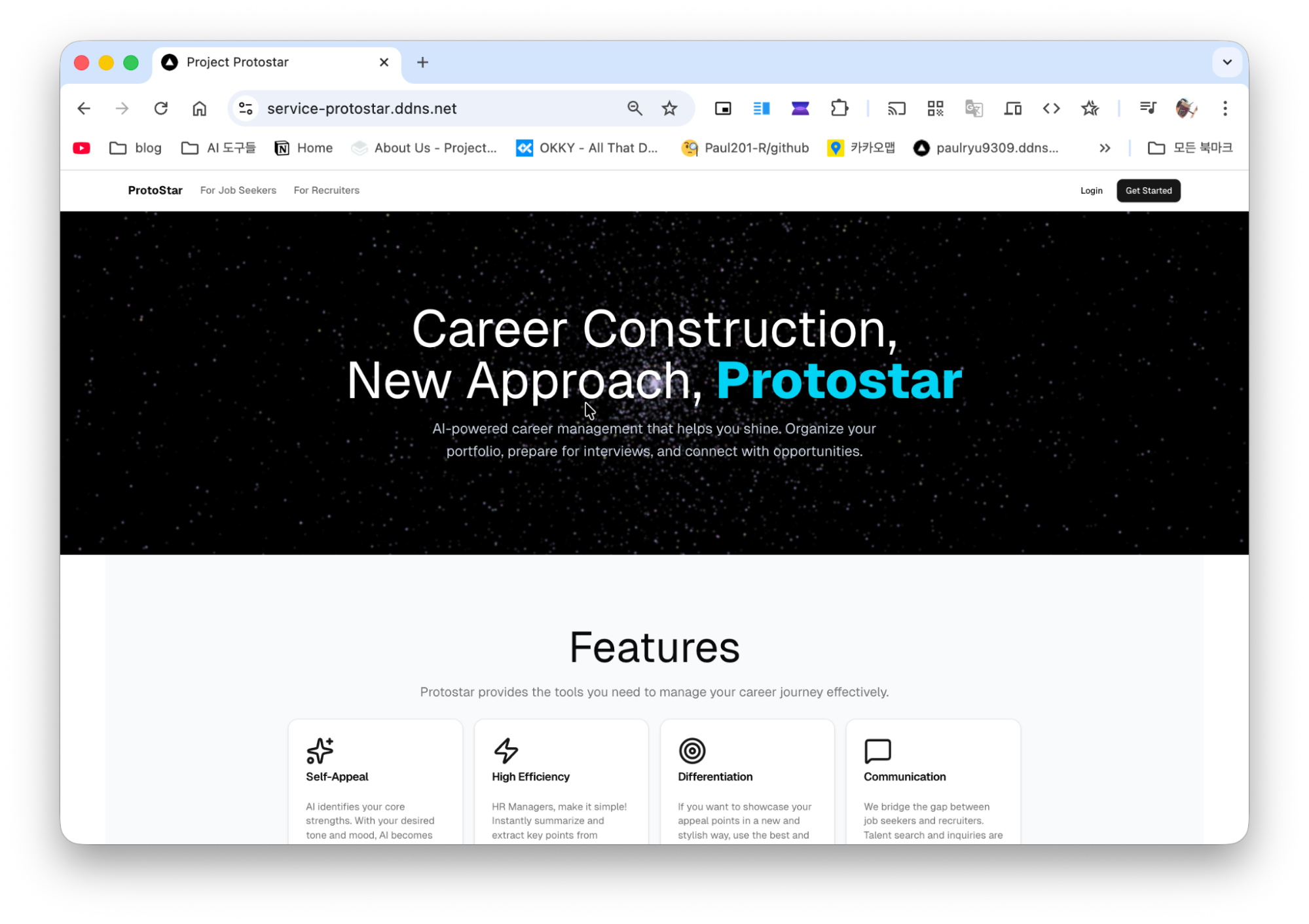This screenshot has height=924, width=1309.
Task: Click the YouTube bookmark icon
Action: click(82, 148)
